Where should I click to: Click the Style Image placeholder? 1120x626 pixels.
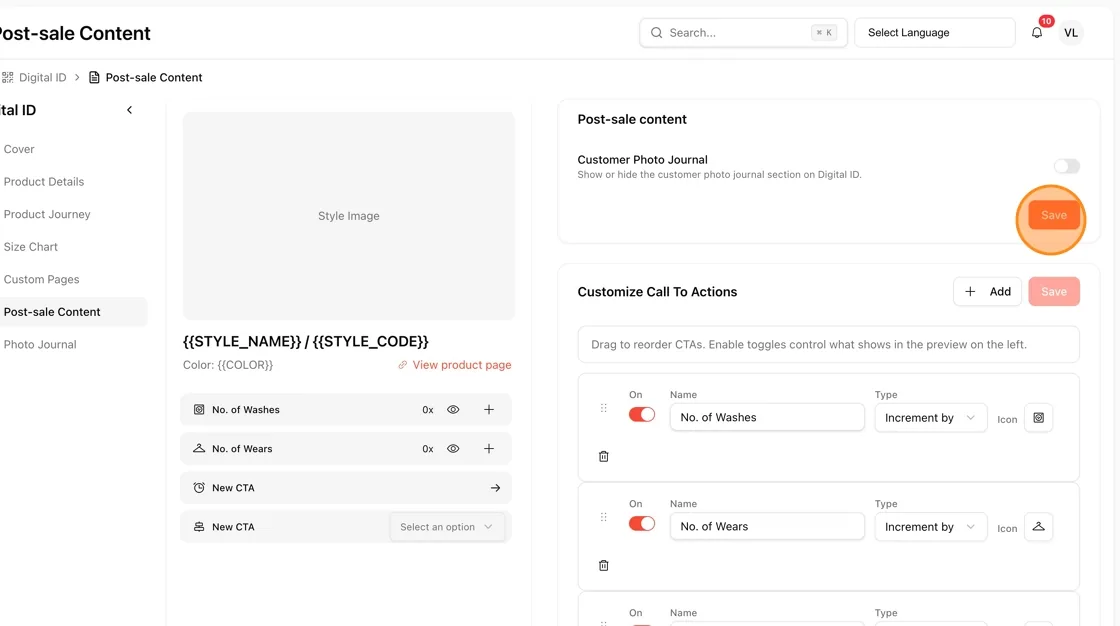(349, 216)
